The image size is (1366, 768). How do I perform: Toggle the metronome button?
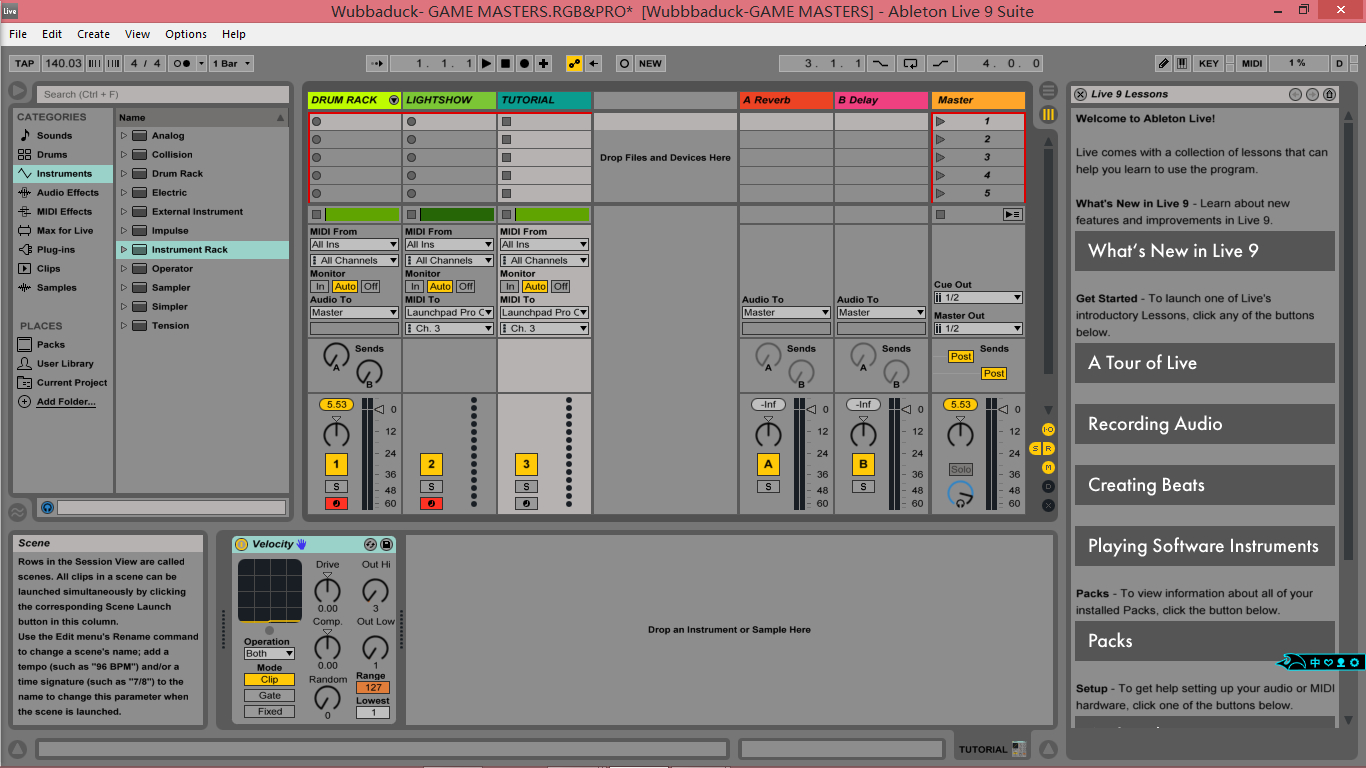point(182,63)
